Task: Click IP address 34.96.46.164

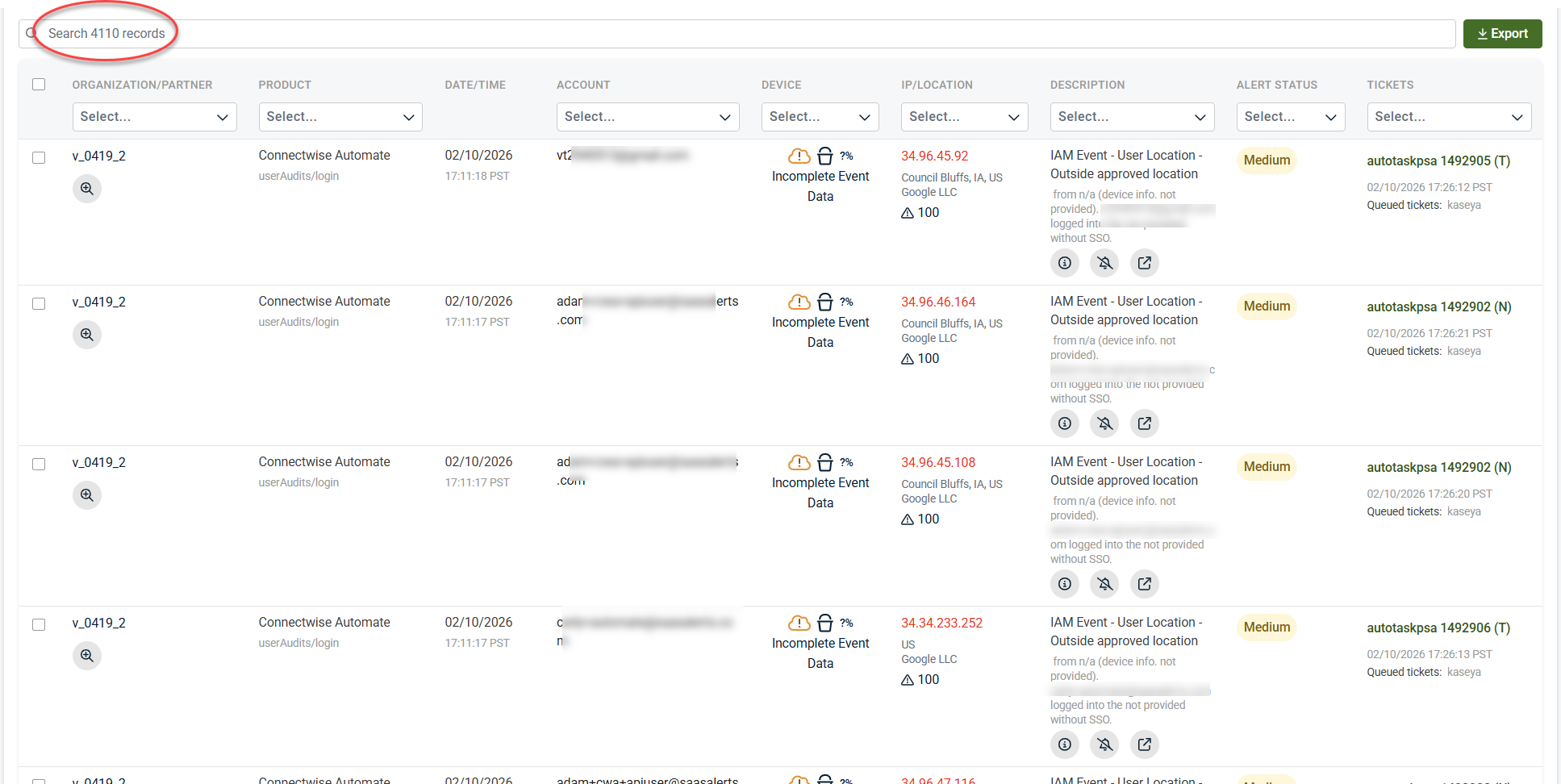Action: click(937, 302)
